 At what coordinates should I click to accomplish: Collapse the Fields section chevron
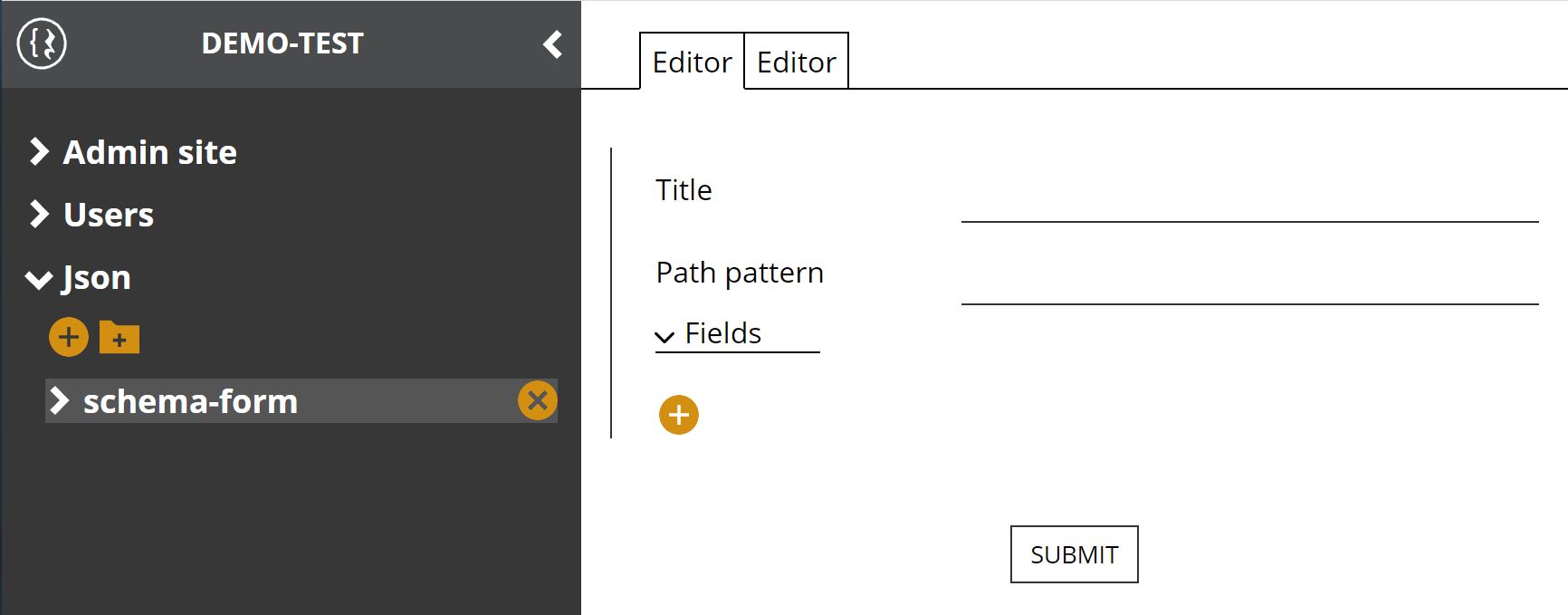point(664,337)
